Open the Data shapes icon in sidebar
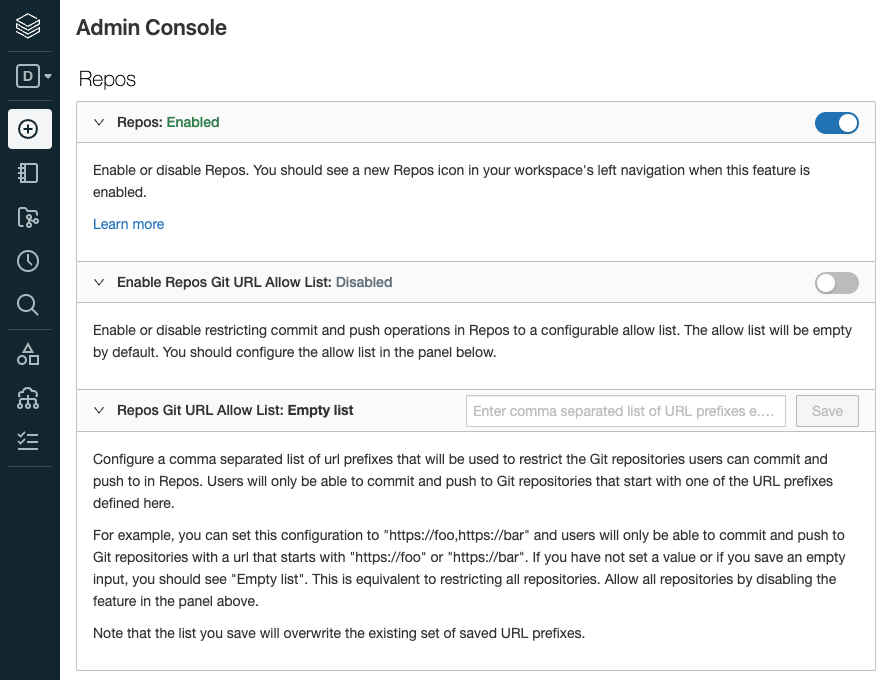This screenshot has width=883, height=680. pos(28,354)
